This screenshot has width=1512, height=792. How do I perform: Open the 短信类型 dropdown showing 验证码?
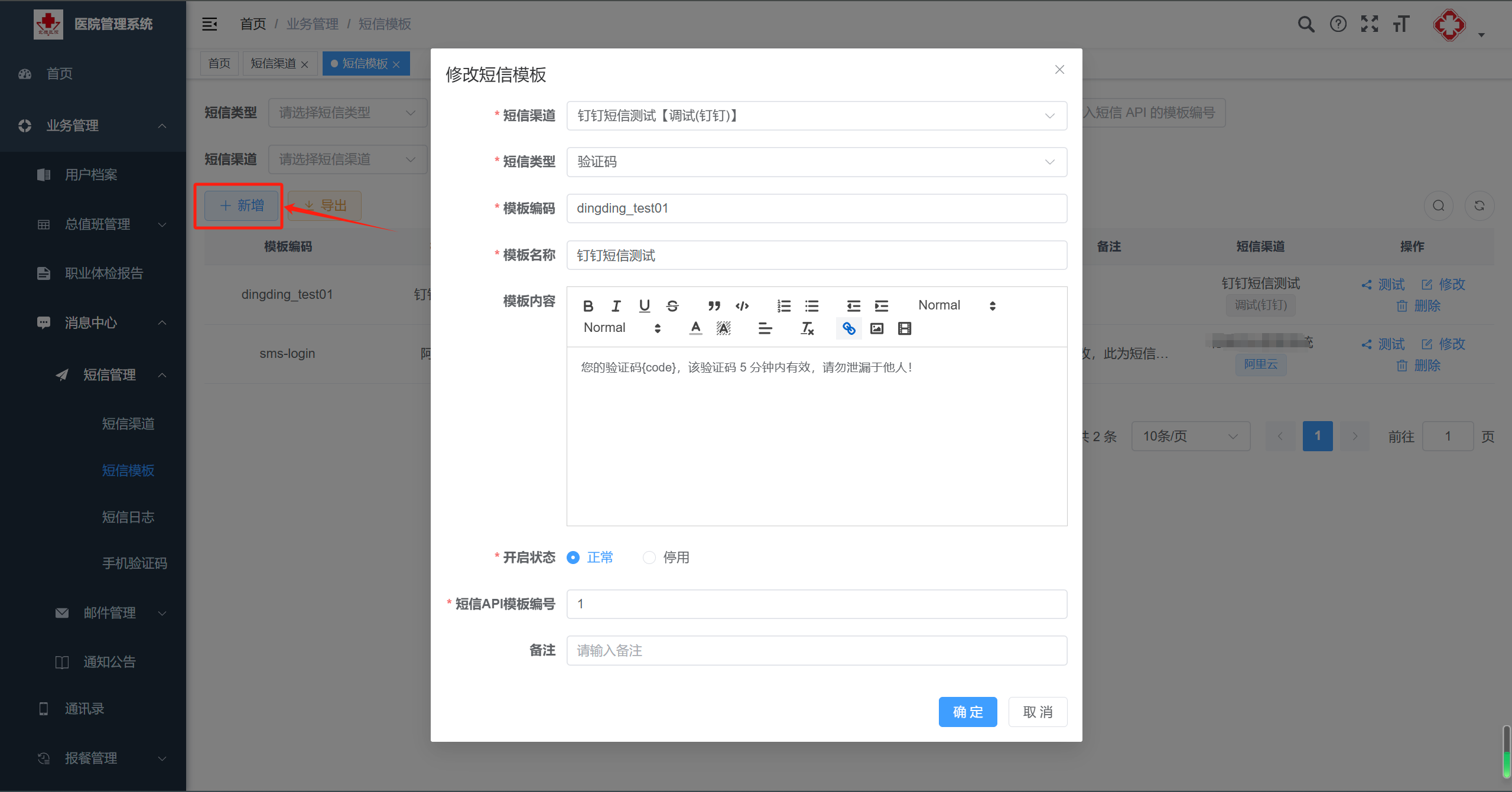816,162
